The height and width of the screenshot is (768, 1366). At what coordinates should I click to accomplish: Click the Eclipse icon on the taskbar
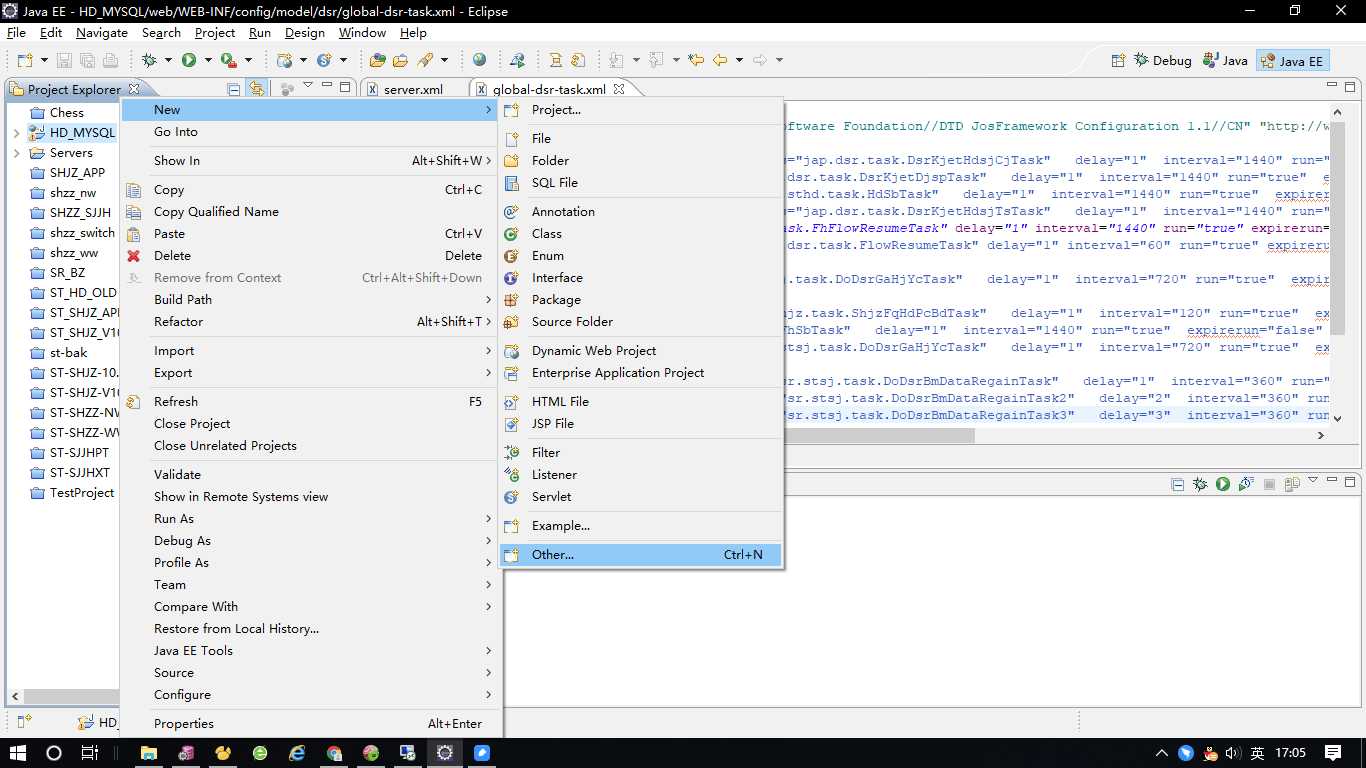point(445,753)
